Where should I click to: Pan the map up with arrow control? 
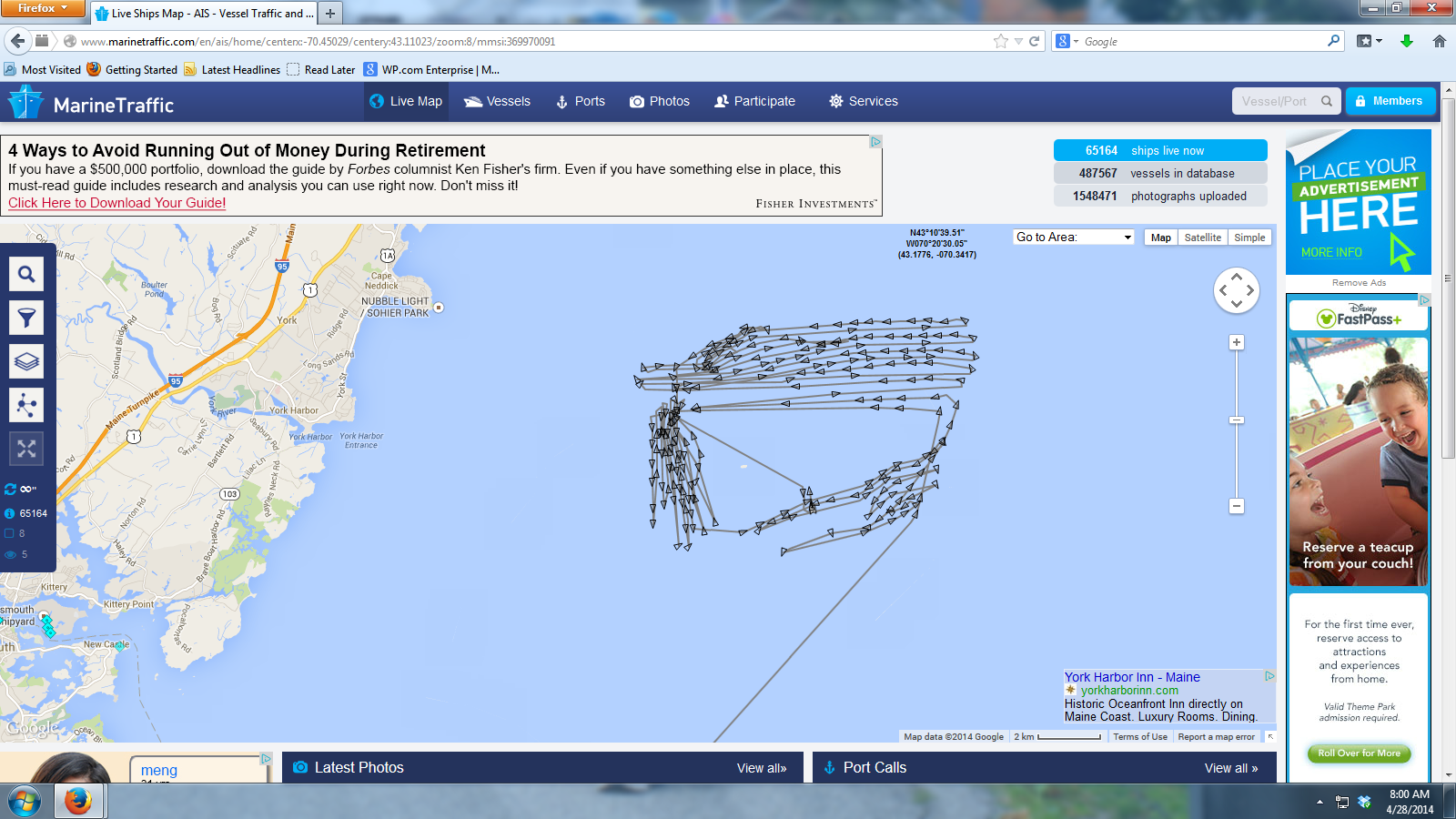pos(1237,277)
